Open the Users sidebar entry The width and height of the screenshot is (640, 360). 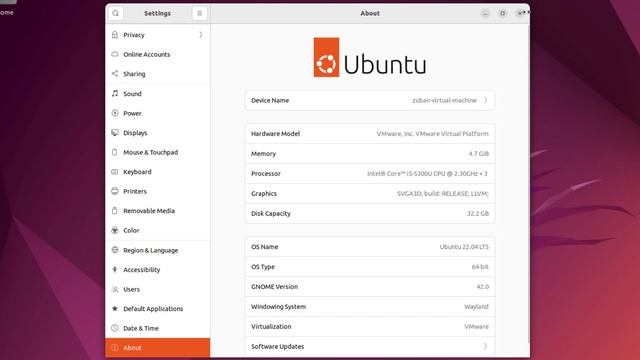(x=158, y=289)
